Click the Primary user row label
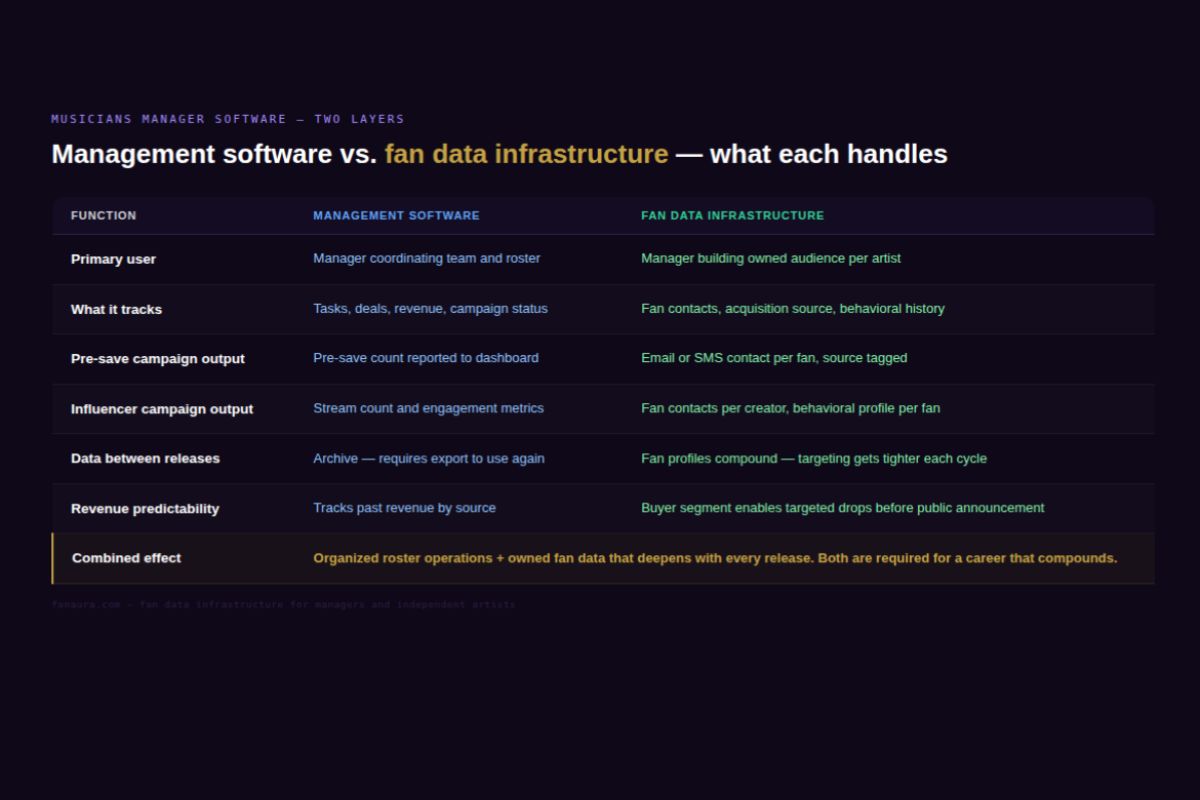The height and width of the screenshot is (800, 1200). click(x=113, y=259)
